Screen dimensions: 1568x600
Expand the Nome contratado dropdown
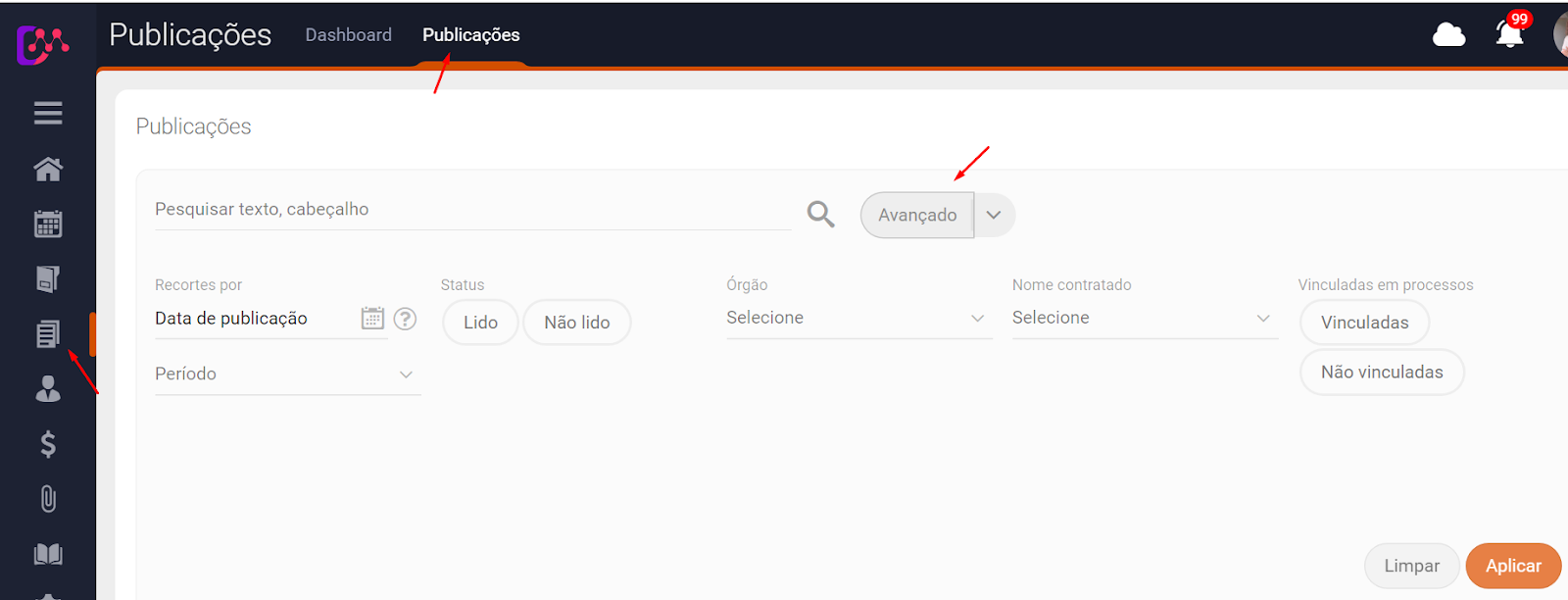pos(1144,318)
